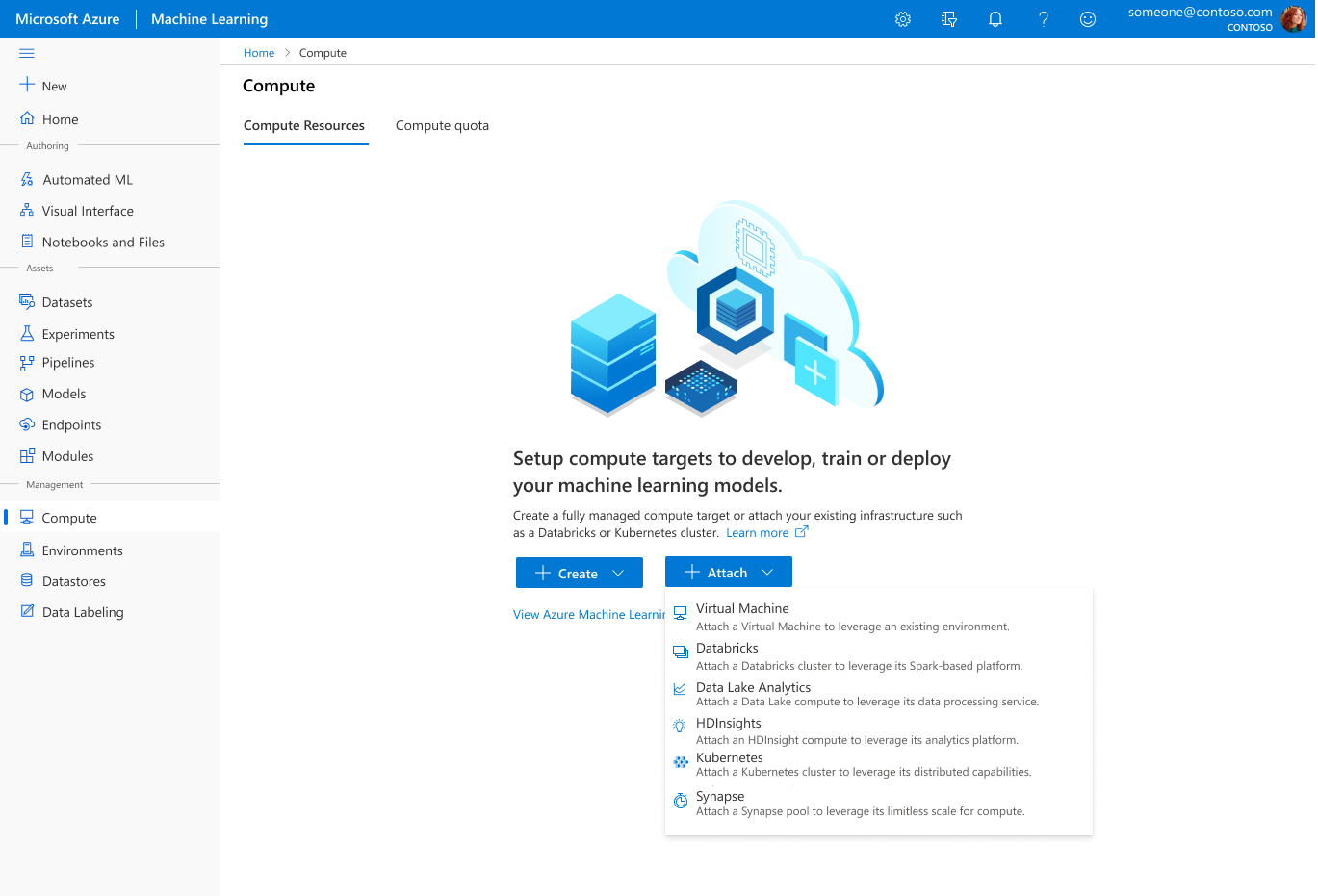Open Endpoints in the sidebar
Viewport: 1318px width, 896px height.
click(71, 425)
